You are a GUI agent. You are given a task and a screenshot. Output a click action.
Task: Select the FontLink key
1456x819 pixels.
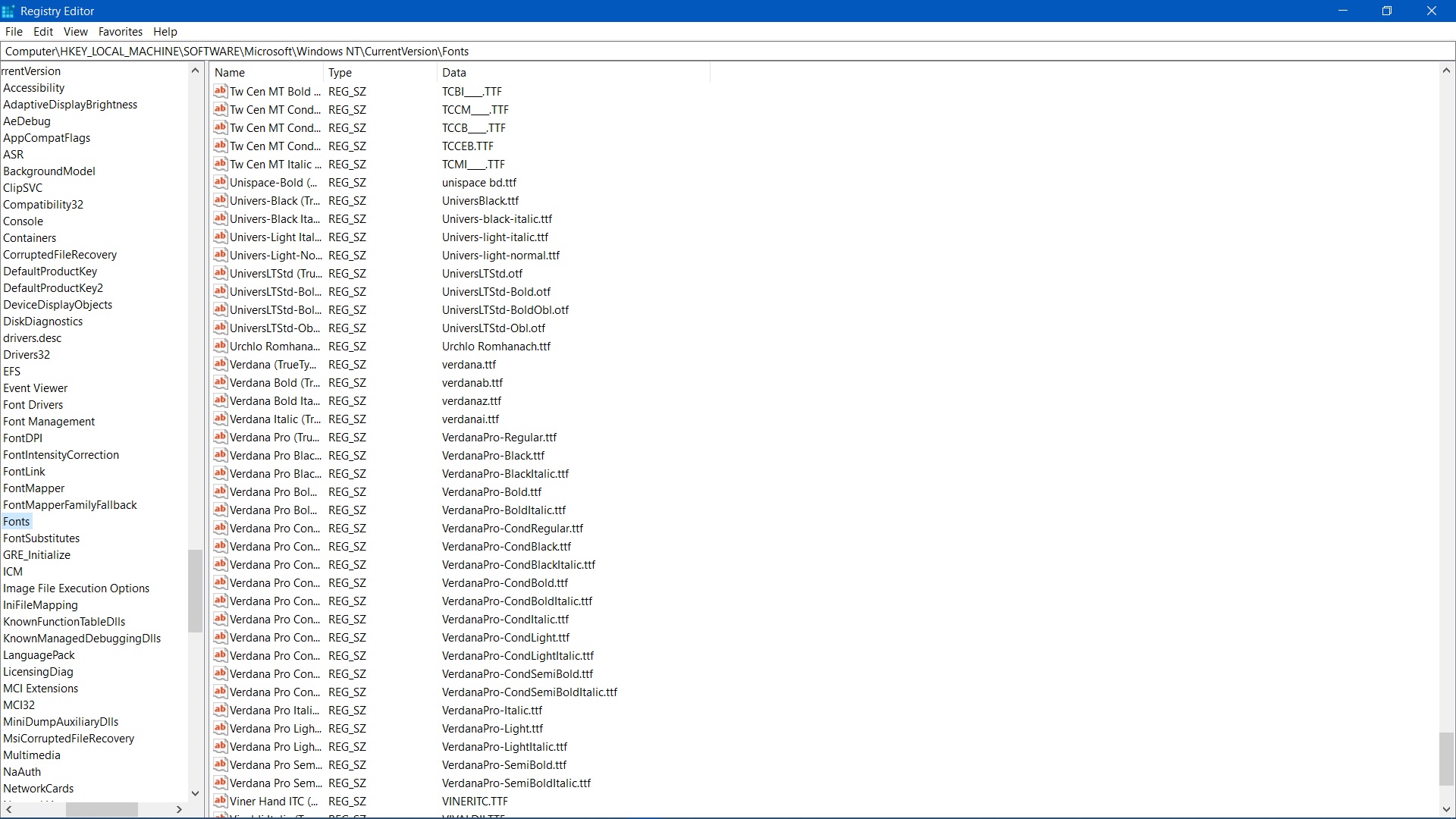click(x=24, y=472)
